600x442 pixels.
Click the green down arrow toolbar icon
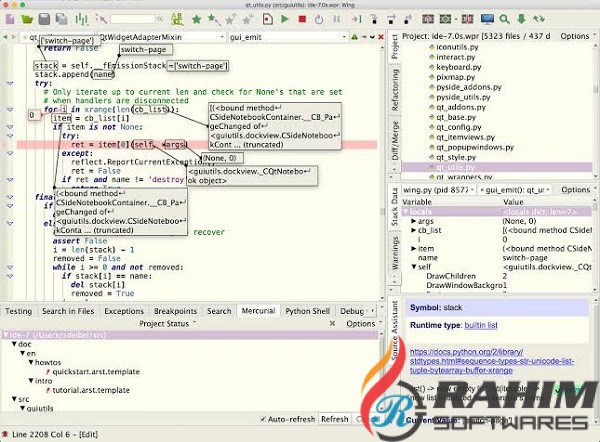pyautogui.click(x=521, y=19)
